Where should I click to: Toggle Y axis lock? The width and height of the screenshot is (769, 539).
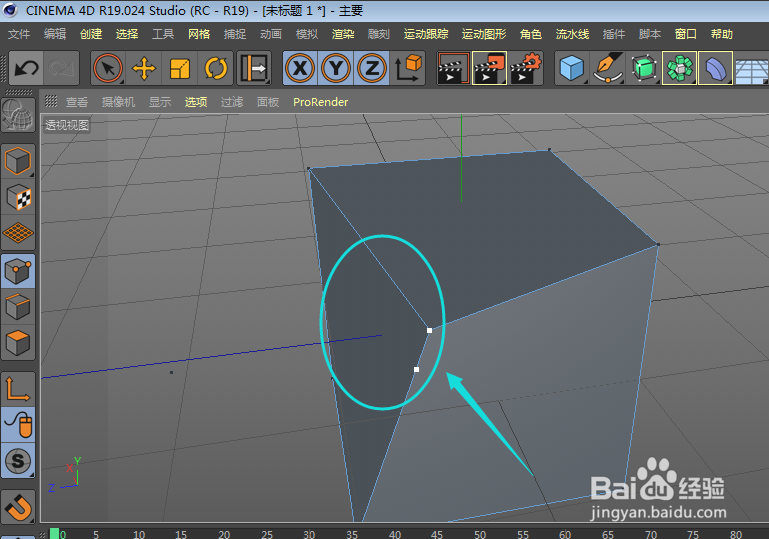(x=336, y=68)
